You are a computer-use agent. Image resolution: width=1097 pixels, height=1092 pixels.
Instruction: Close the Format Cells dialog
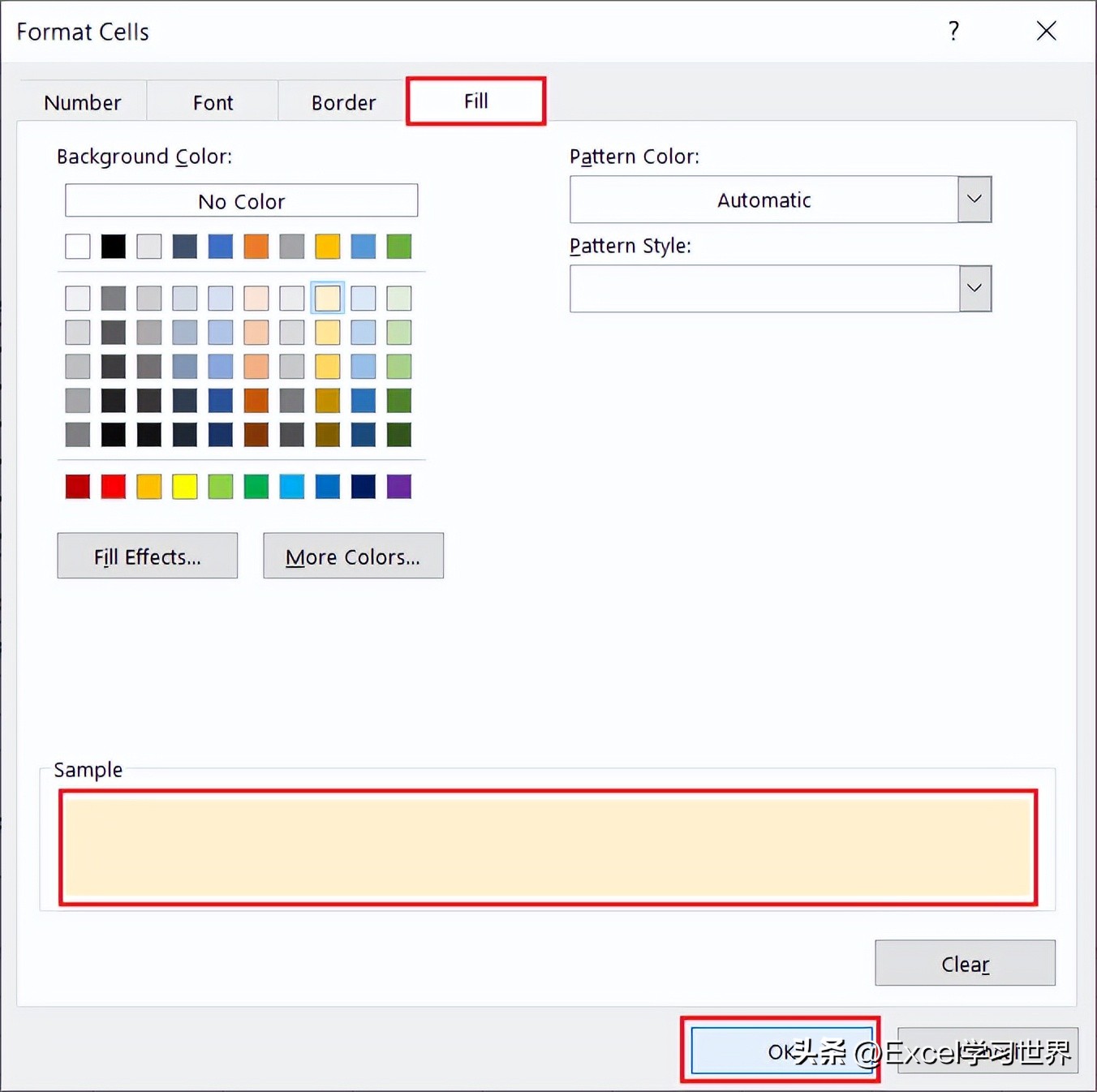pyautogui.click(x=1047, y=32)
